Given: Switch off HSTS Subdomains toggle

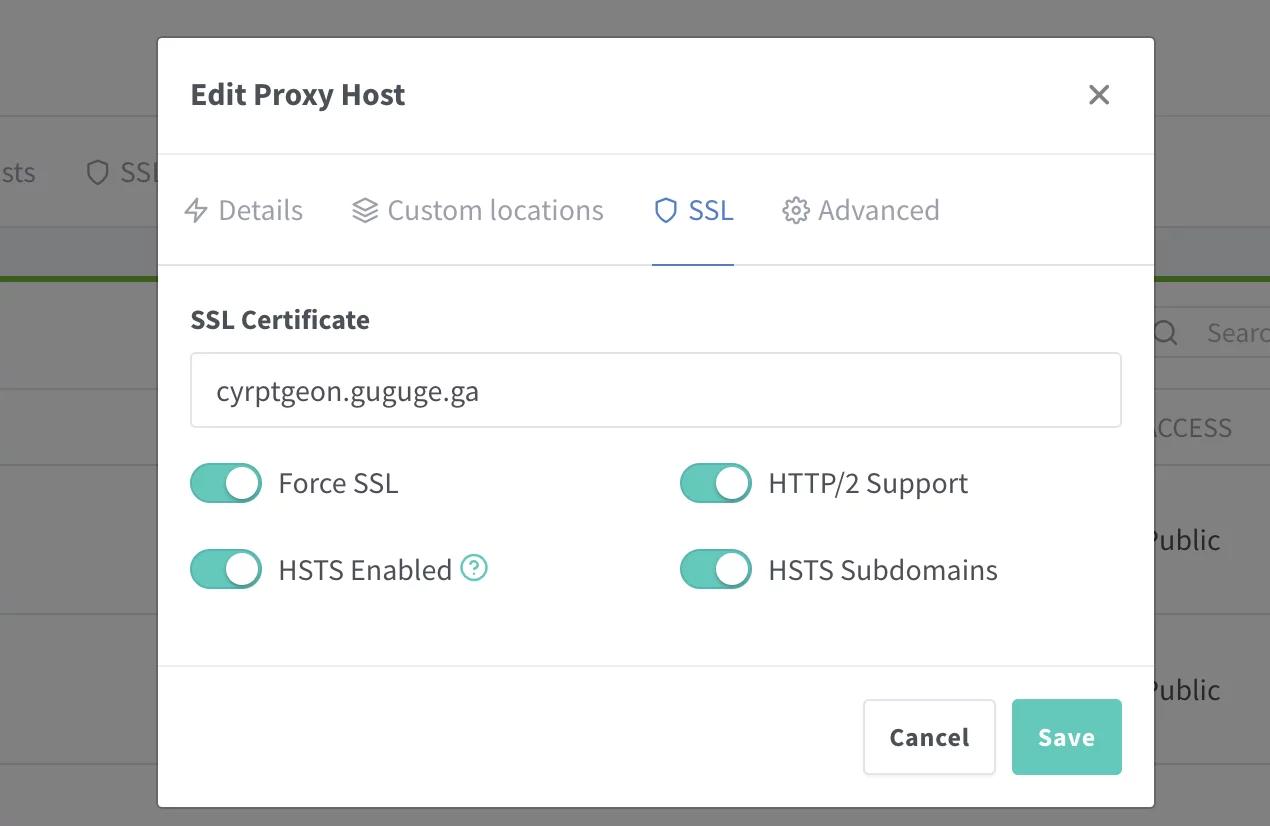Looking at the screenshot, I should 716,570.
